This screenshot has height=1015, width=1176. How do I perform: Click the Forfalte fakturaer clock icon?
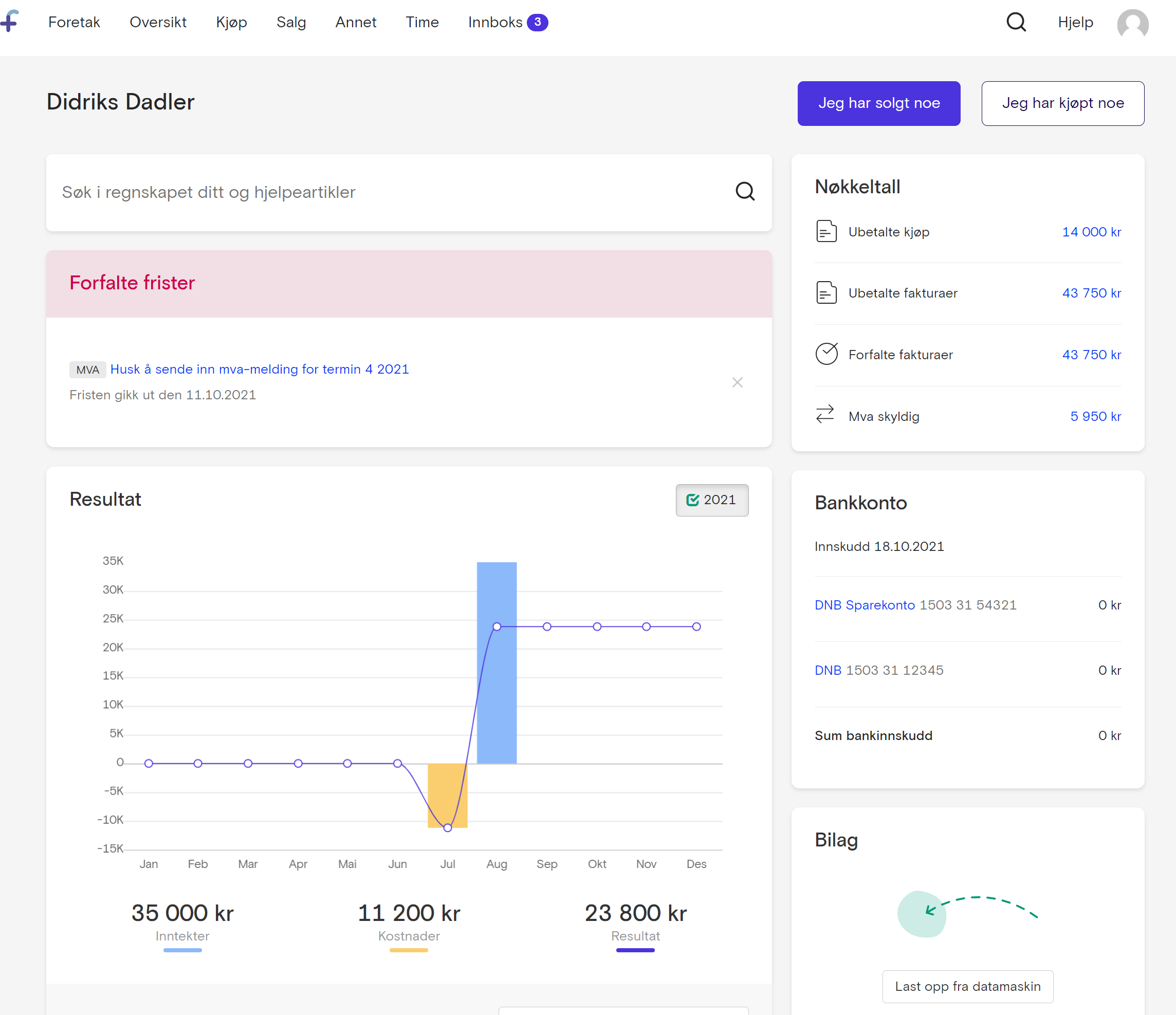click(x=826, y=354)
